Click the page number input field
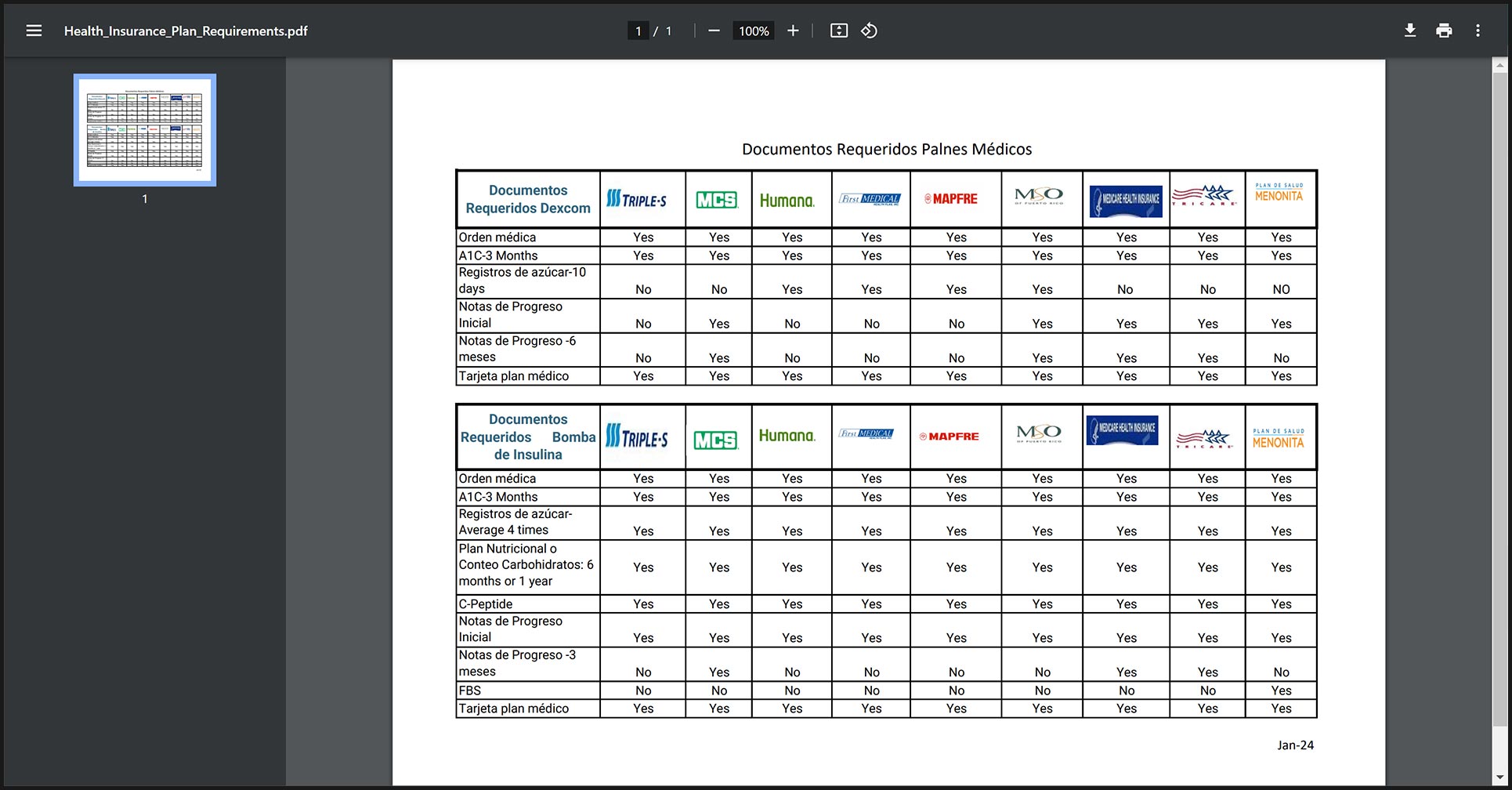Image resolution: width=1512 pixels, height=790 pixels. pos(638,31)
